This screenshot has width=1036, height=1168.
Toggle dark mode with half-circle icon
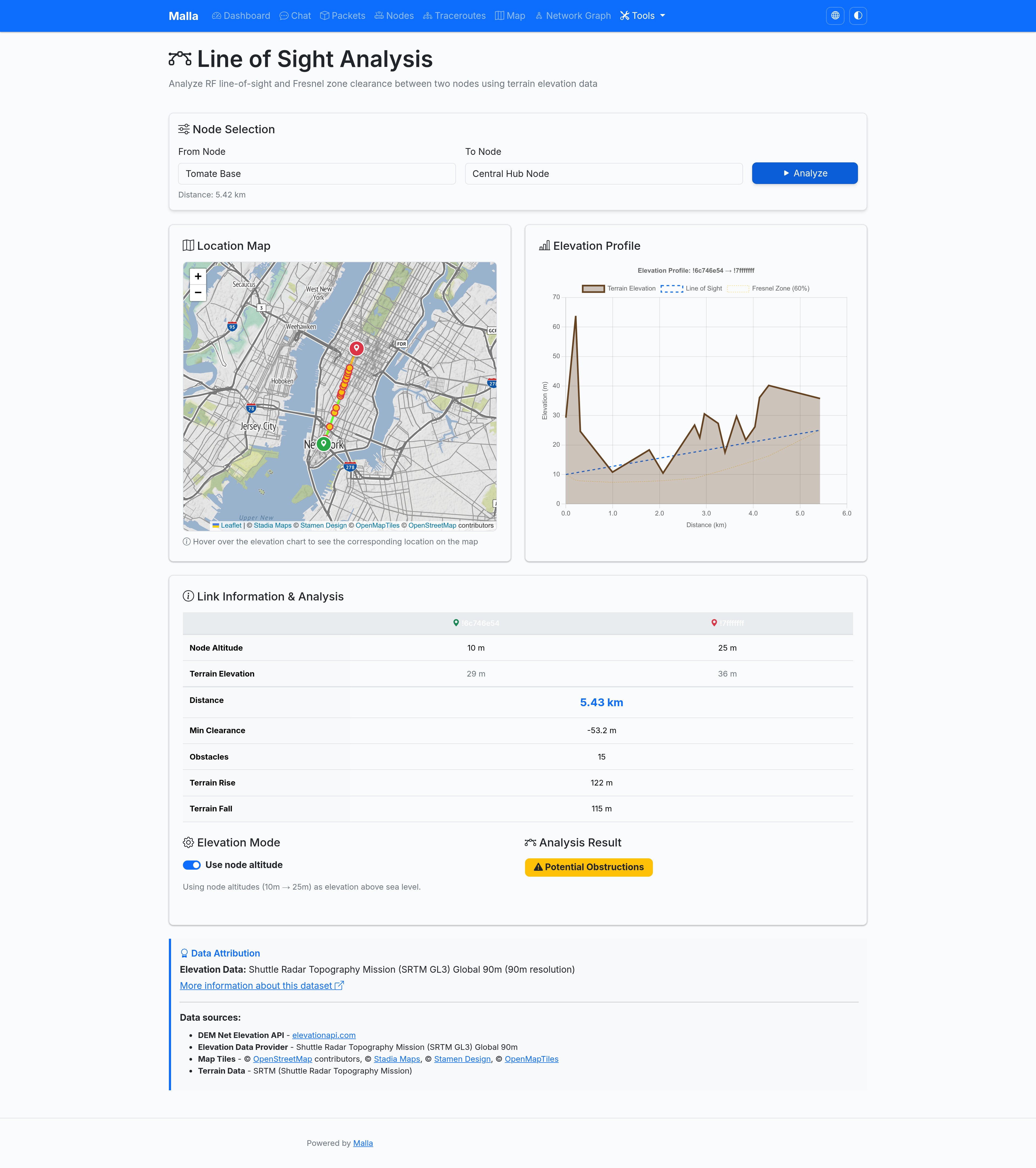click(858, 16)
